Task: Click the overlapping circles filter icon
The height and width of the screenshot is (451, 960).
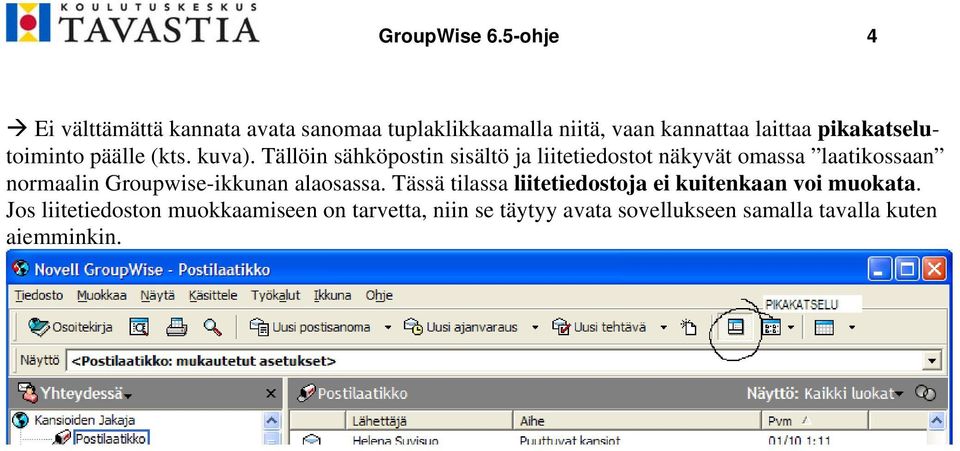Action: (x=926, y=393)
